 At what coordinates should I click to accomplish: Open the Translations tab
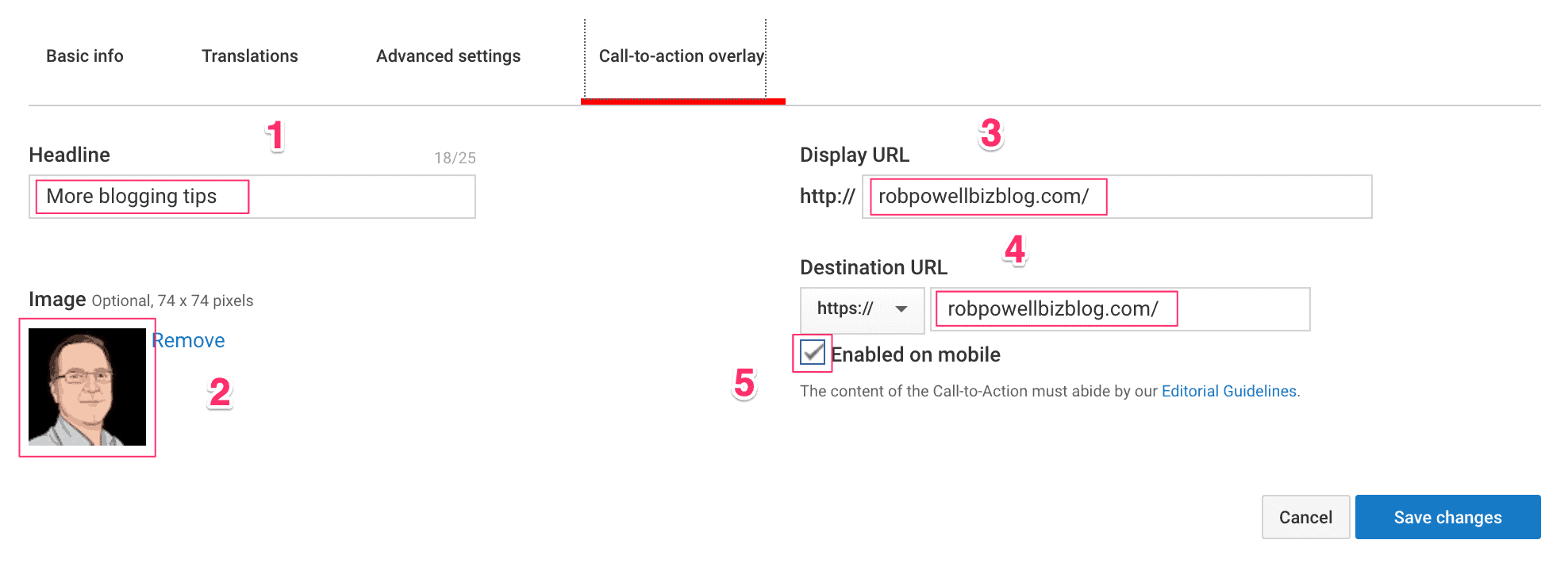(249, 56)
